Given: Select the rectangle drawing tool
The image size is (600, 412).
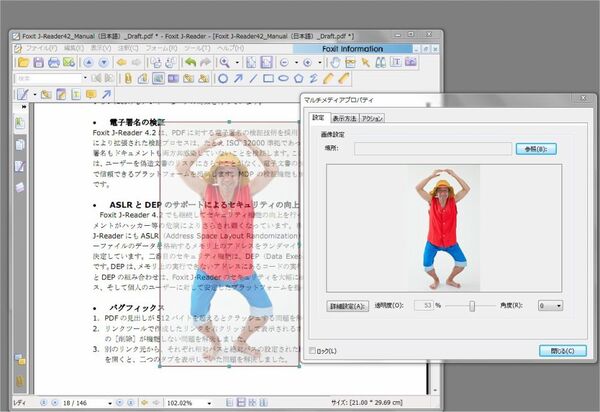Looking at the screenshot, I should tap(269, 79).
